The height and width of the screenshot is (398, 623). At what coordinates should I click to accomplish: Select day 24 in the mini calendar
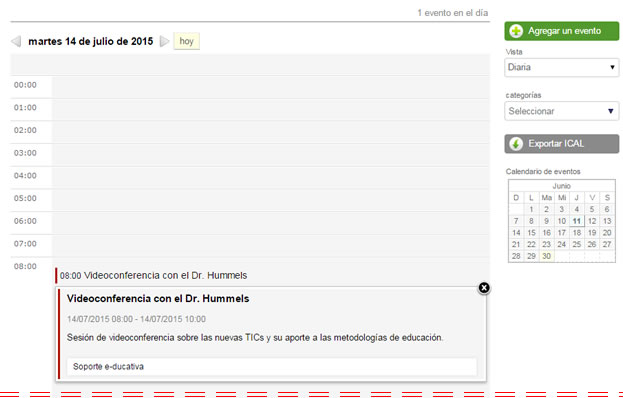pos(561,244)
